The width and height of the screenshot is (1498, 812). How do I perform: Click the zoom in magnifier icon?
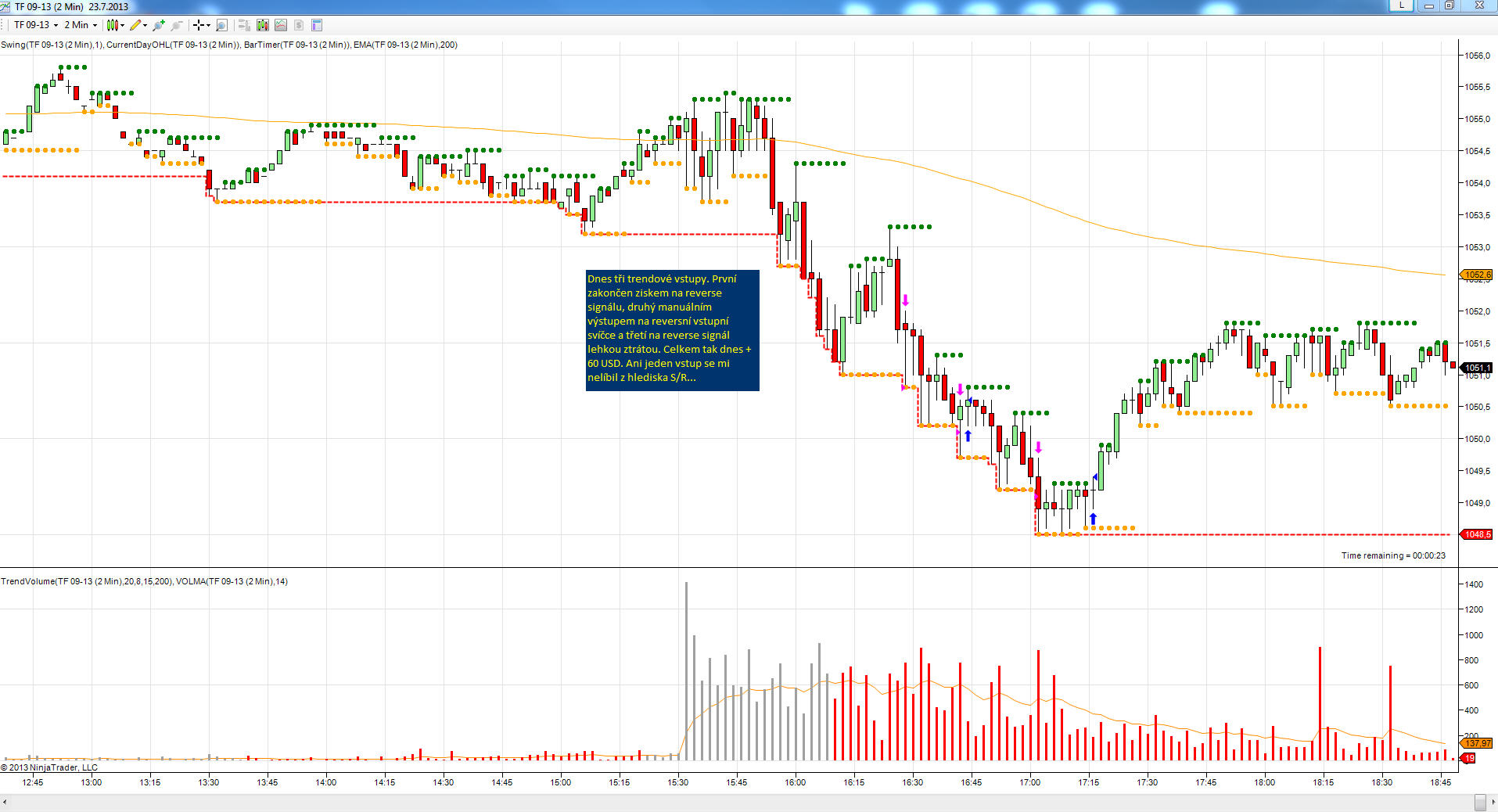(159, 25)
